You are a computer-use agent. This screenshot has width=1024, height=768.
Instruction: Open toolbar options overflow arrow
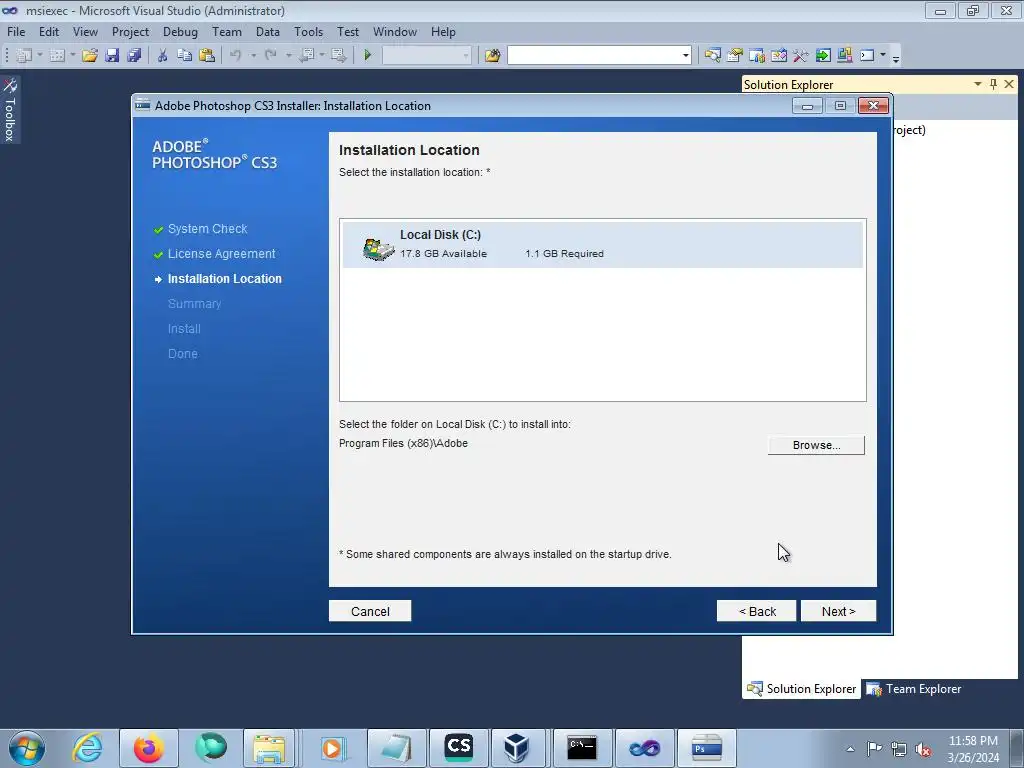coord(896,58)
